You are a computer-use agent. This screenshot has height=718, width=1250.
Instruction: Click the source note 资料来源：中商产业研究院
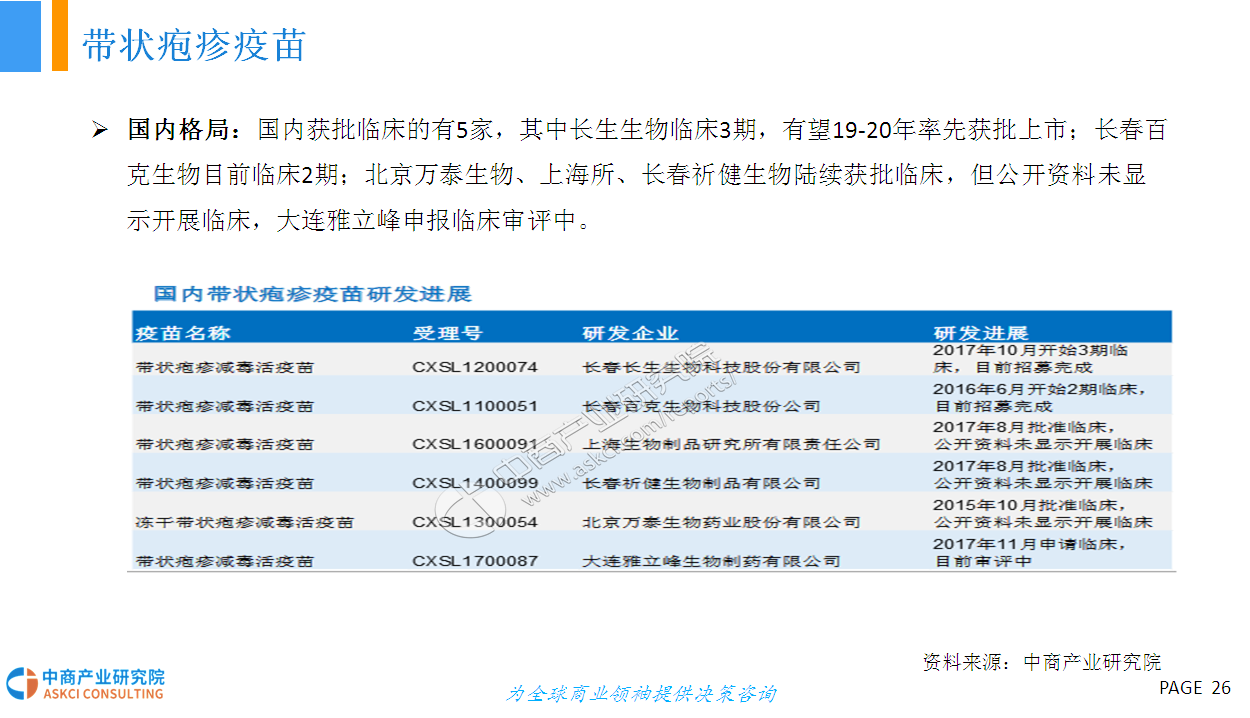point(1041,662)
